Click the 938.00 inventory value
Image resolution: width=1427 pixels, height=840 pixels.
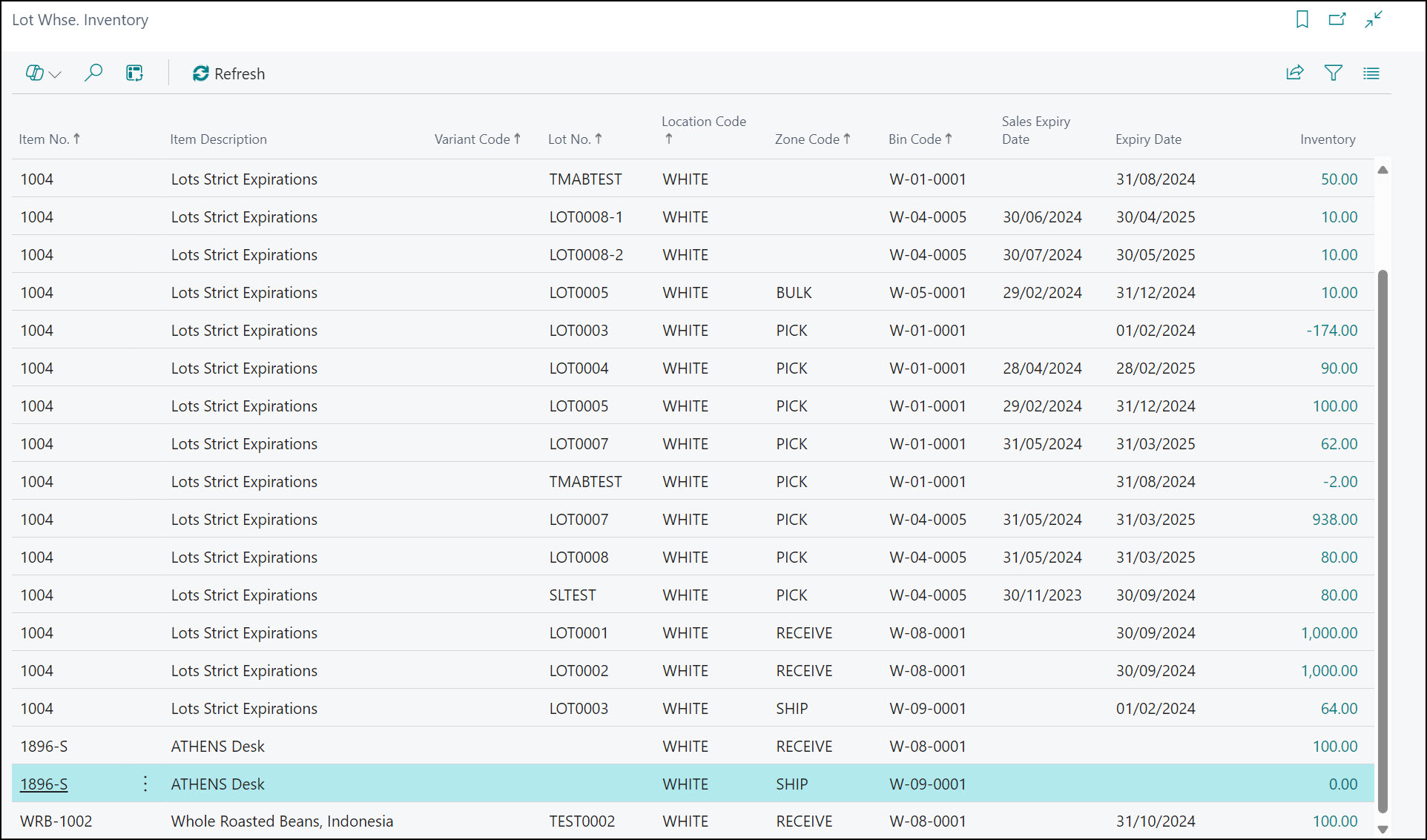[x=1334, y=519]
